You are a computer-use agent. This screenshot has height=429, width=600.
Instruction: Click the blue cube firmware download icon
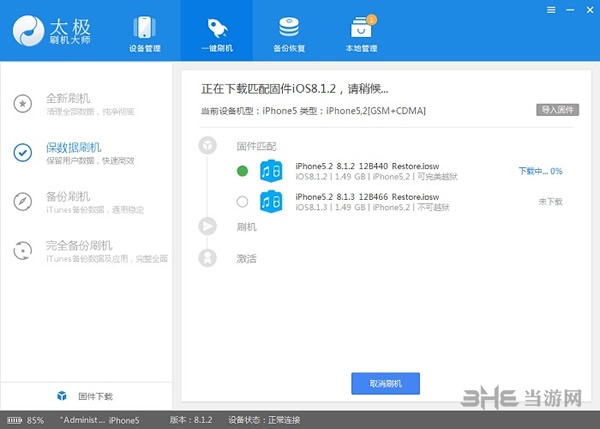coord(62,396)
